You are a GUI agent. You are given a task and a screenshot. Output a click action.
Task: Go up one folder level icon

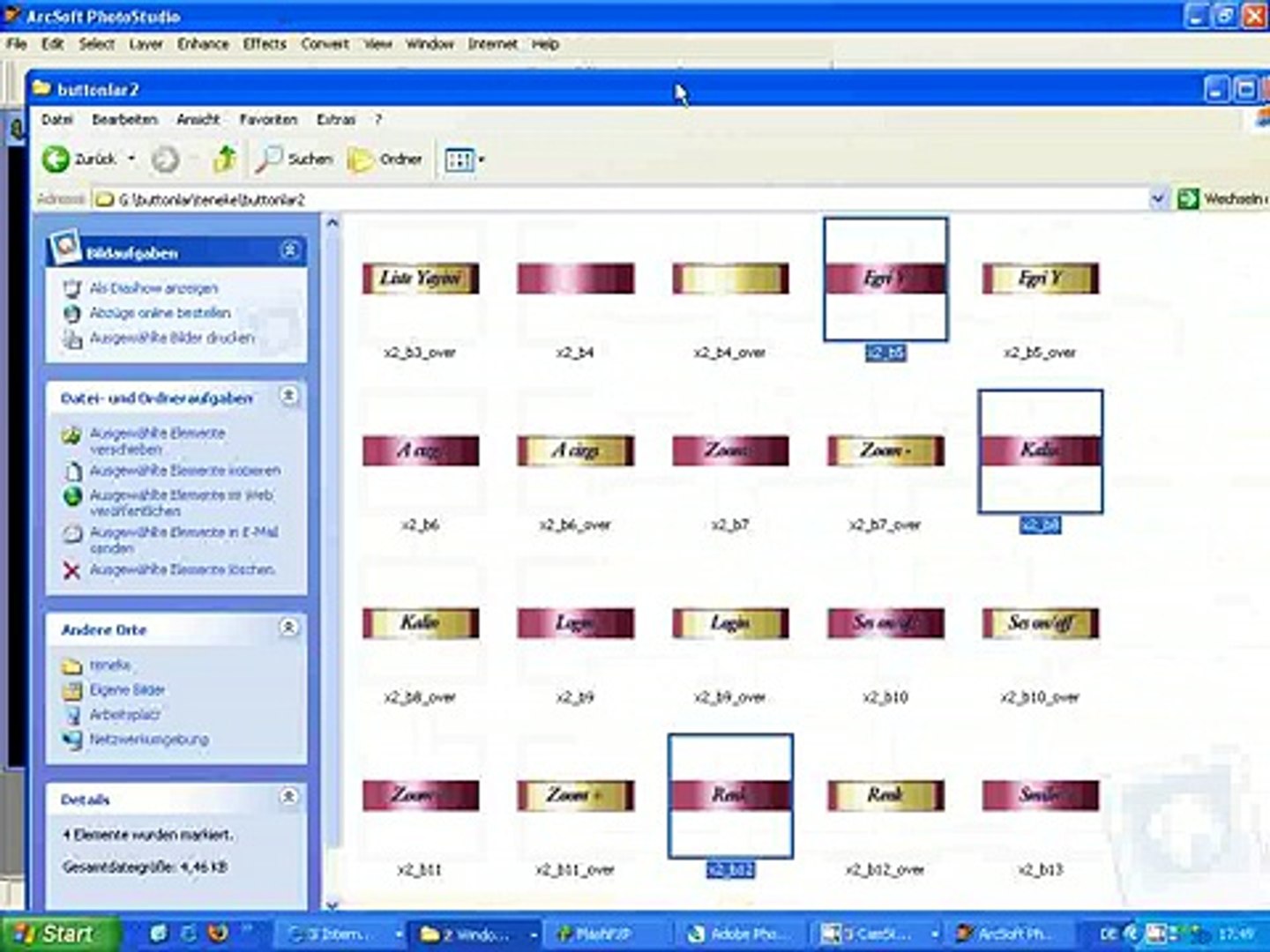point(225,159)
